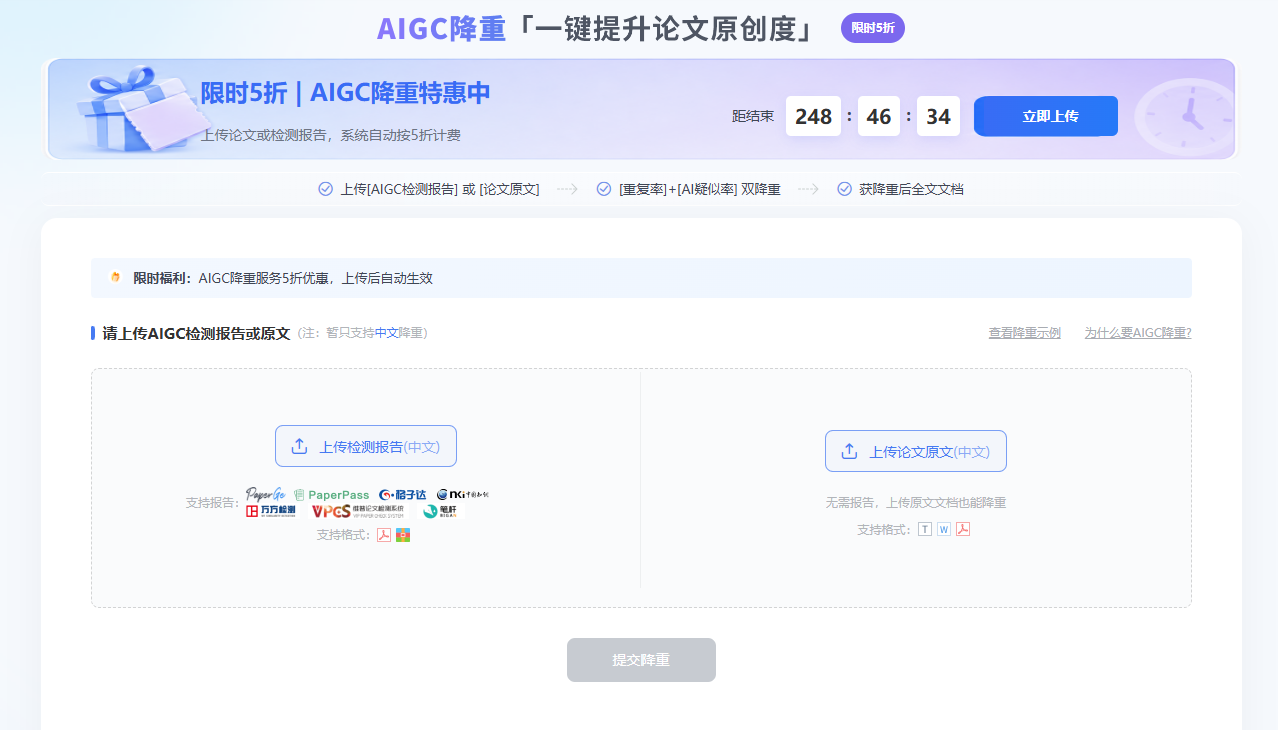The height and width of the screenshot is (730, 1278).
Task: Click the note (注：暂只支持中文降重)
Action: tap(363, 333)
